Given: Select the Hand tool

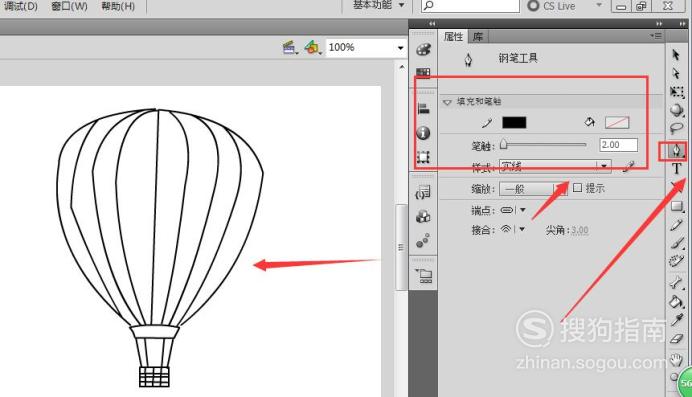Looking at the screenshot, I should point(676,360).
